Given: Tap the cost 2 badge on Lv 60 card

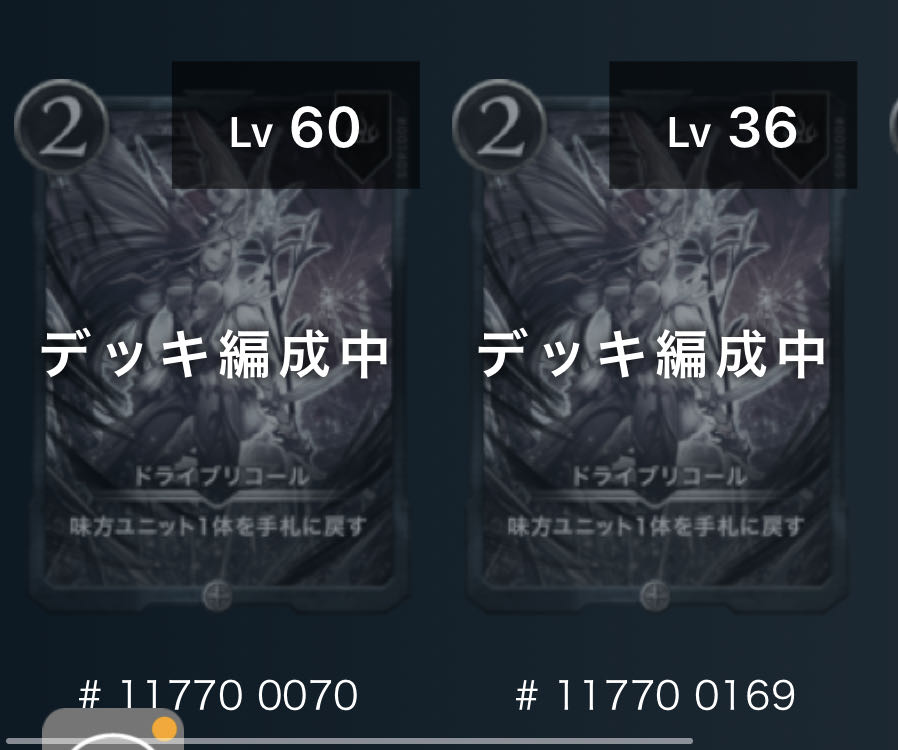Looking at the screenshot, I should [x=61, y=127].
